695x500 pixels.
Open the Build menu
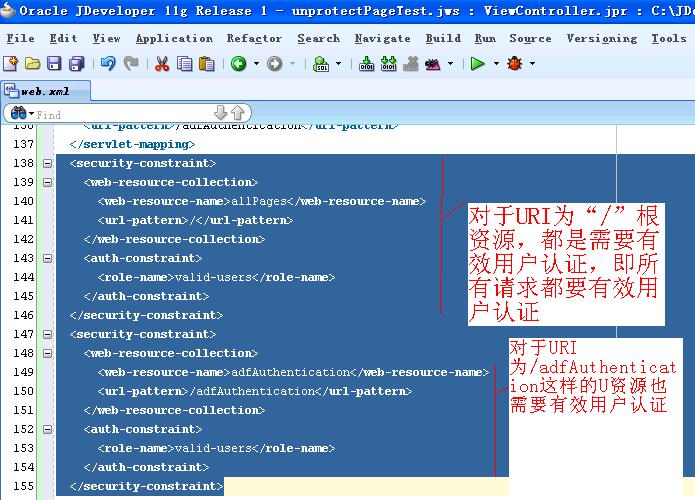tap(443, 39)
